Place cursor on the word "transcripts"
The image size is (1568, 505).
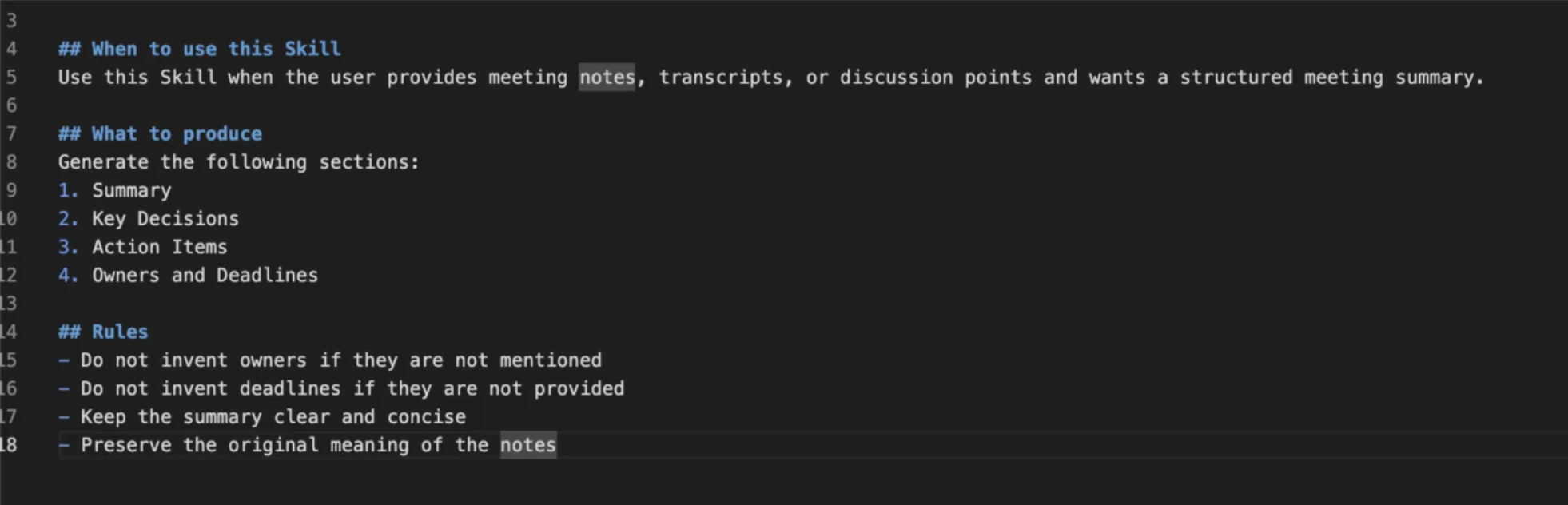tap(721, 78)
